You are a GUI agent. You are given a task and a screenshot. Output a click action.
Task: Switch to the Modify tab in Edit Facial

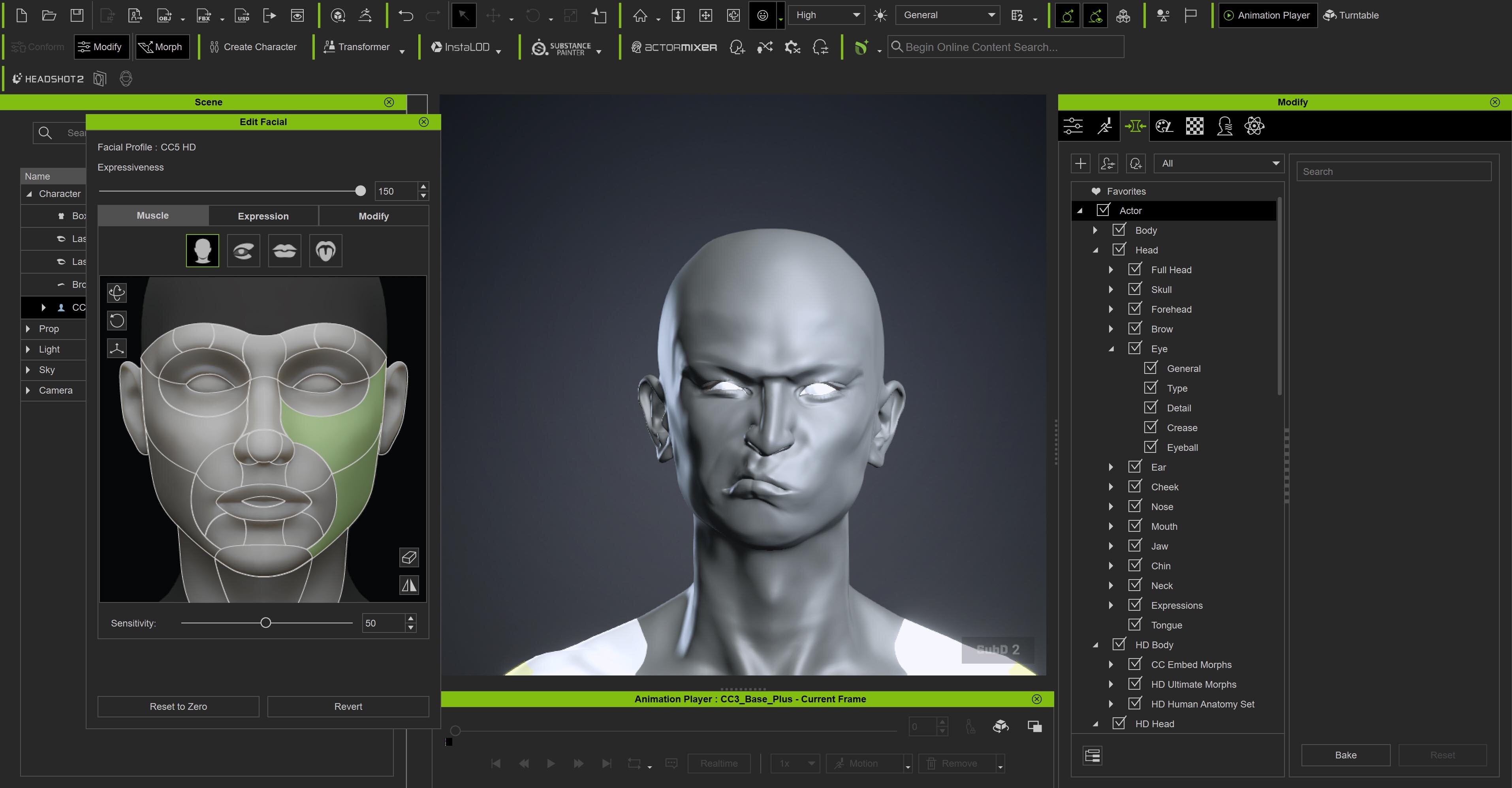point(373,216)
